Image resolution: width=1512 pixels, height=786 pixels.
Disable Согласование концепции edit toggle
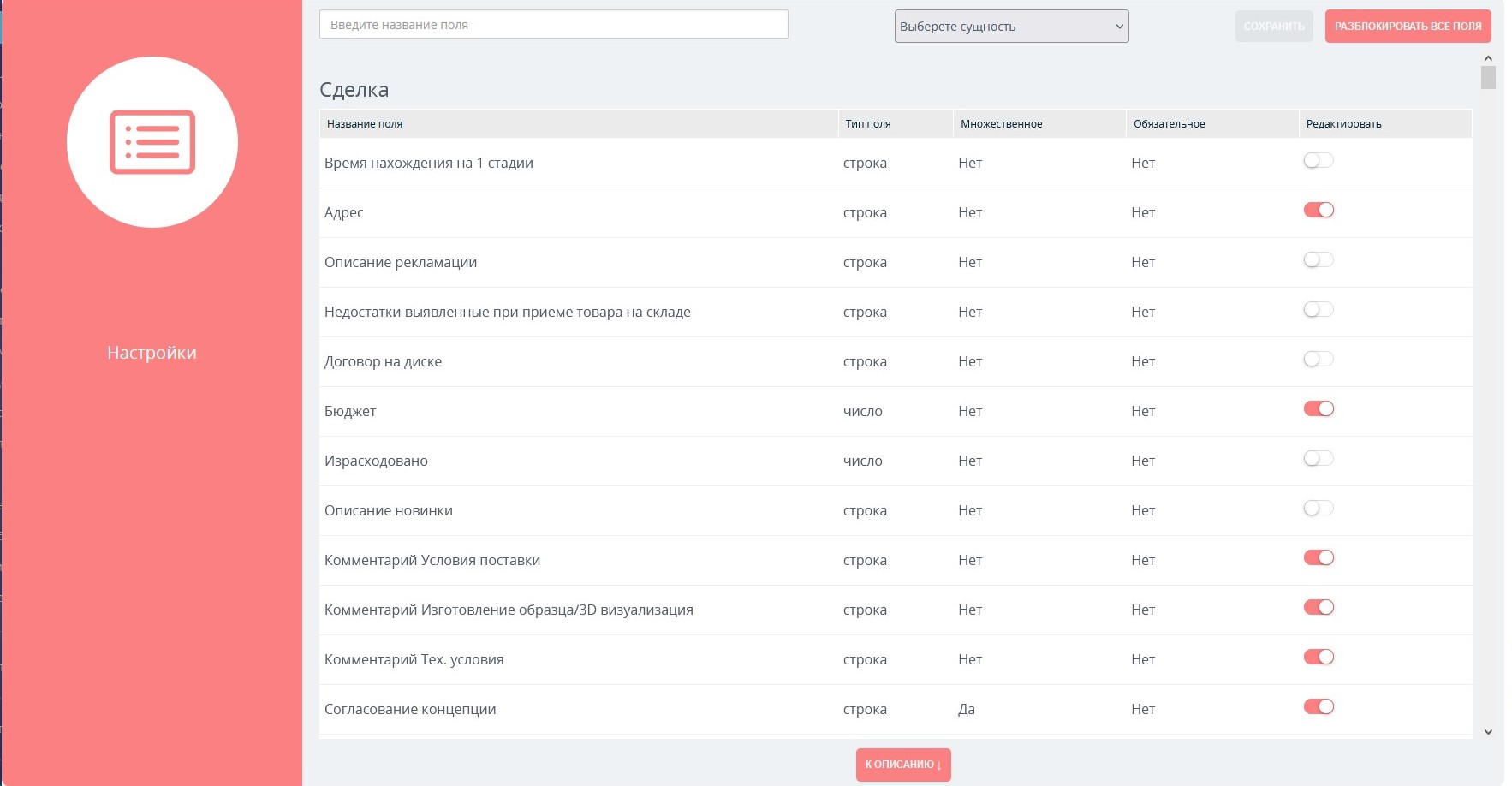(1318, 707)
